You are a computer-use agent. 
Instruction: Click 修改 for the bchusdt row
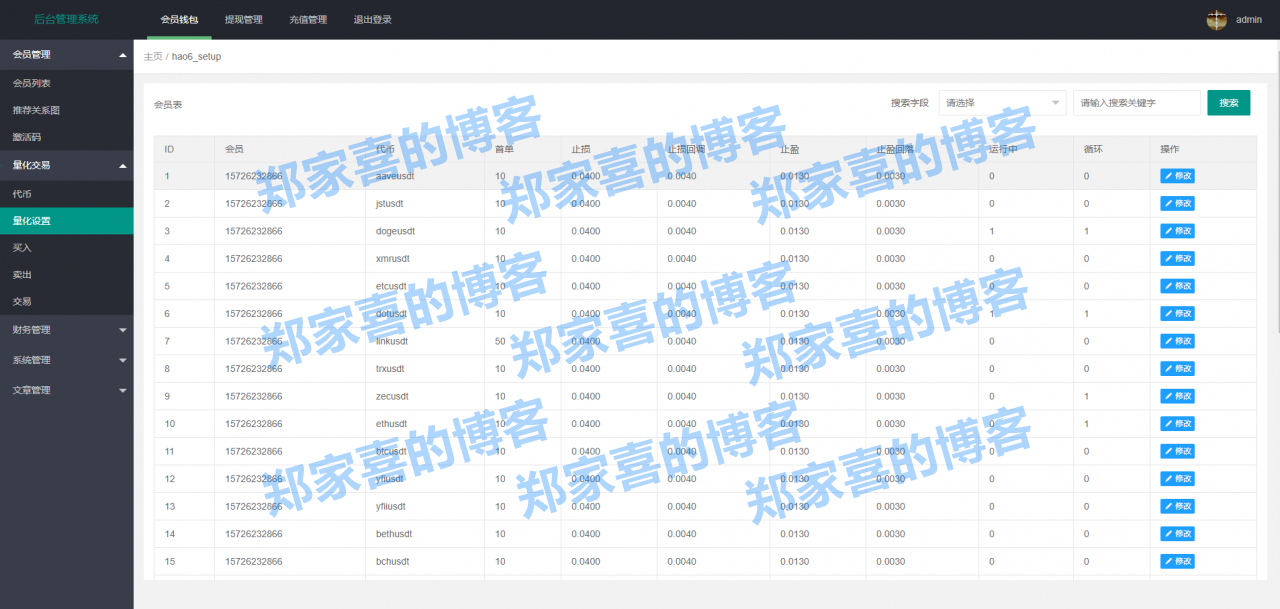[x=1177, y=561]
